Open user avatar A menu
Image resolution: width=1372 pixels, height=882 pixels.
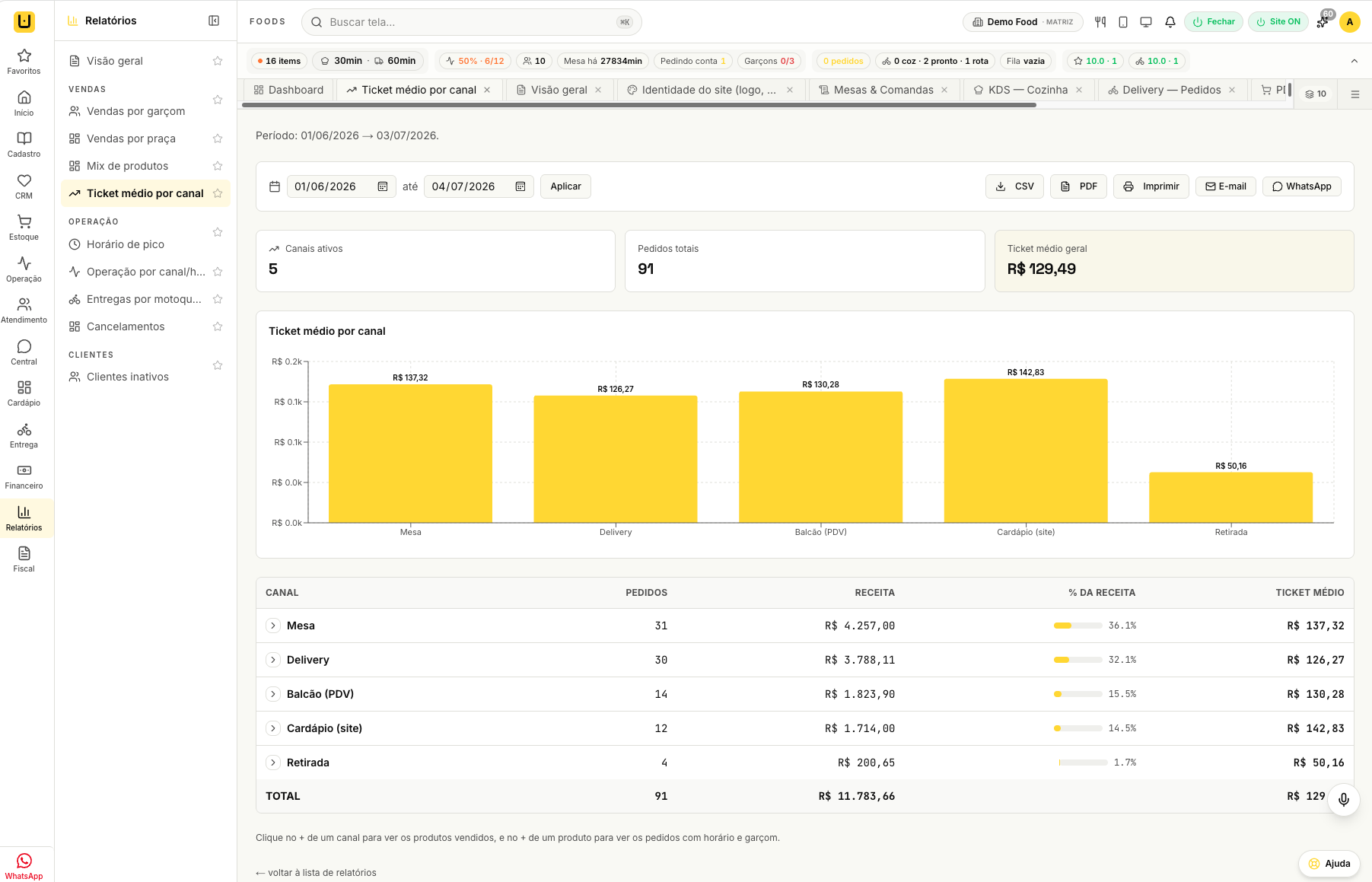pyautogui.click(x=1350, y=22)
